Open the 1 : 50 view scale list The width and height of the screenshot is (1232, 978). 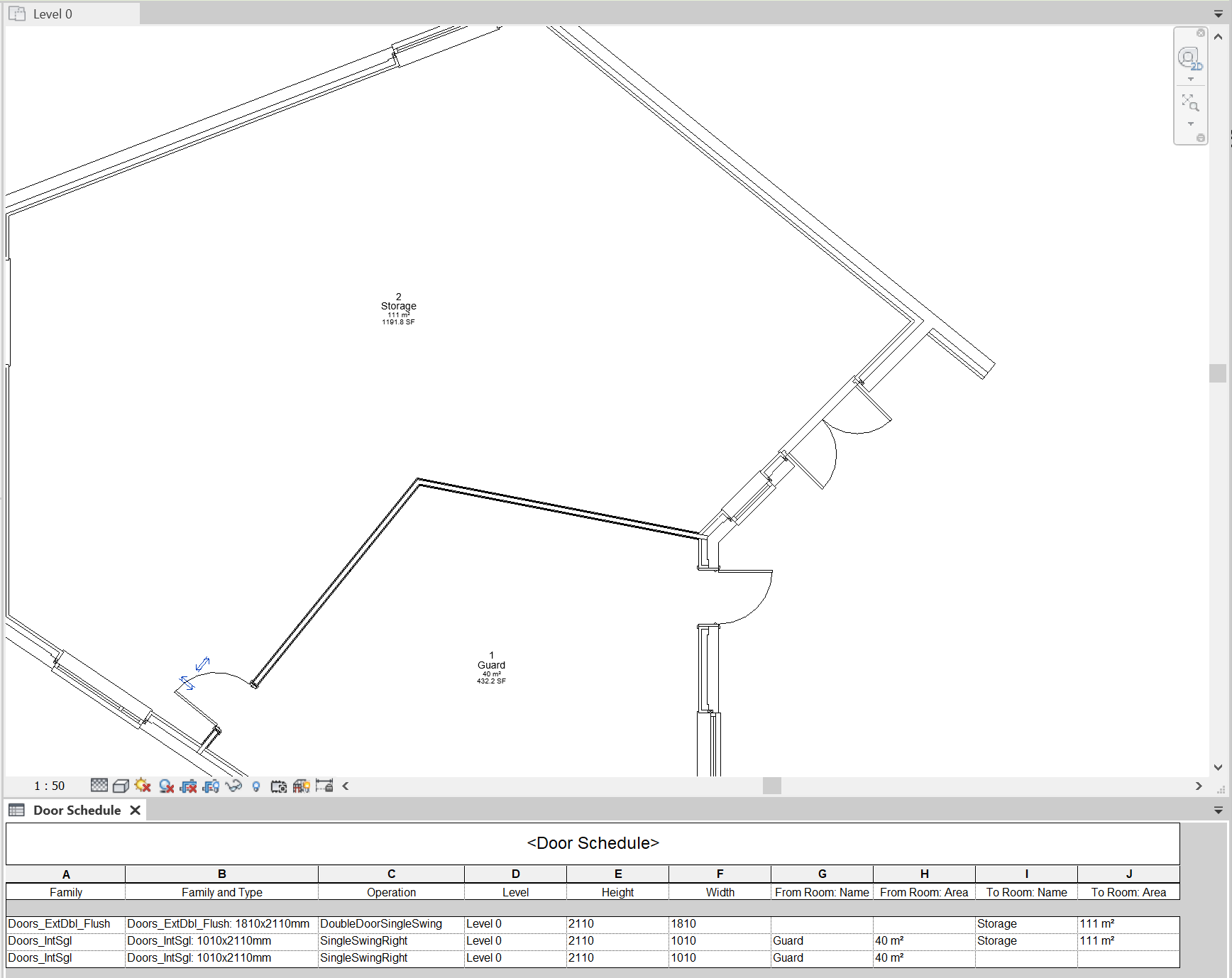(49, 786)
